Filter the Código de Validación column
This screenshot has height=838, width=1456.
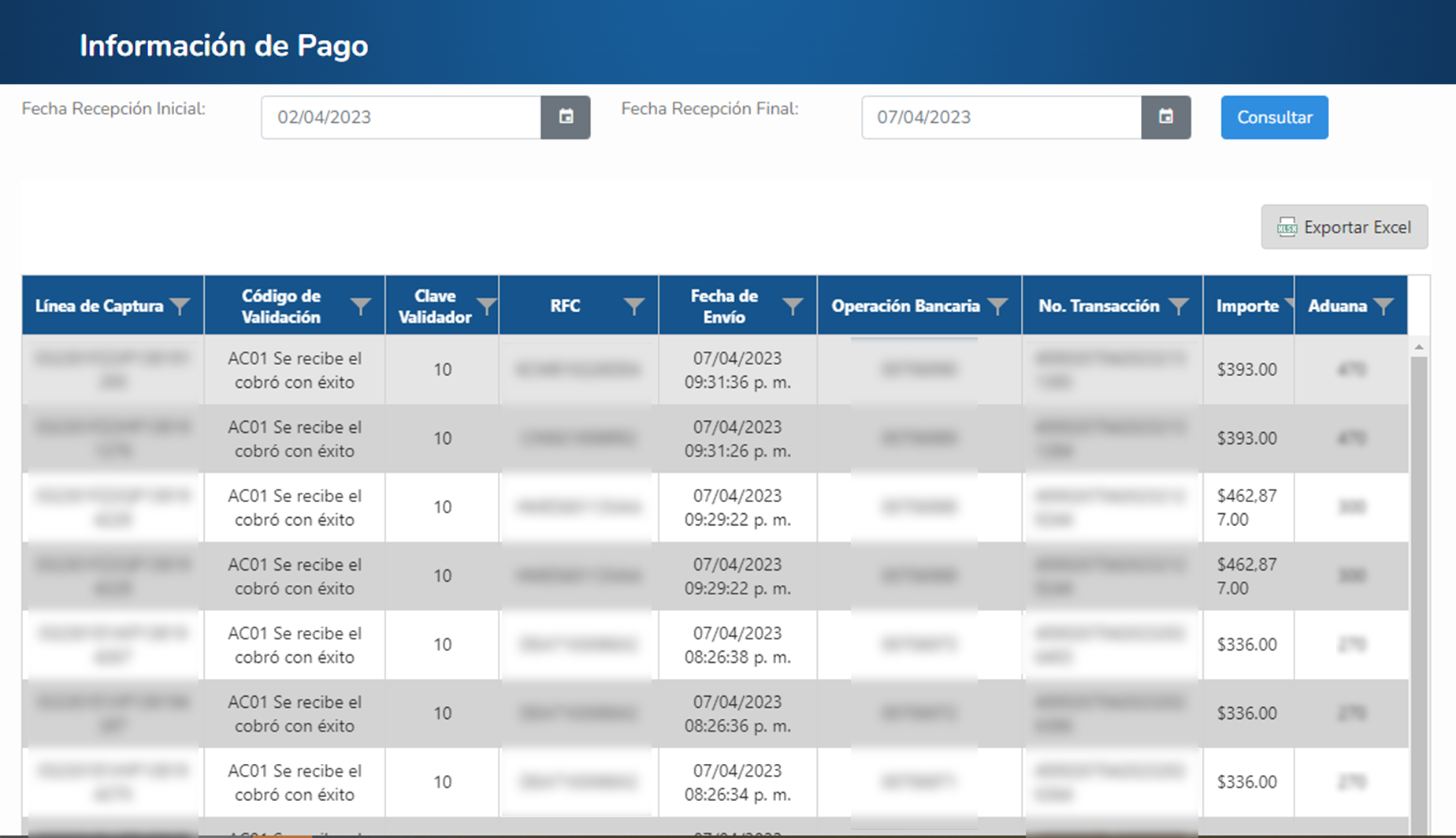click(361, 306)
